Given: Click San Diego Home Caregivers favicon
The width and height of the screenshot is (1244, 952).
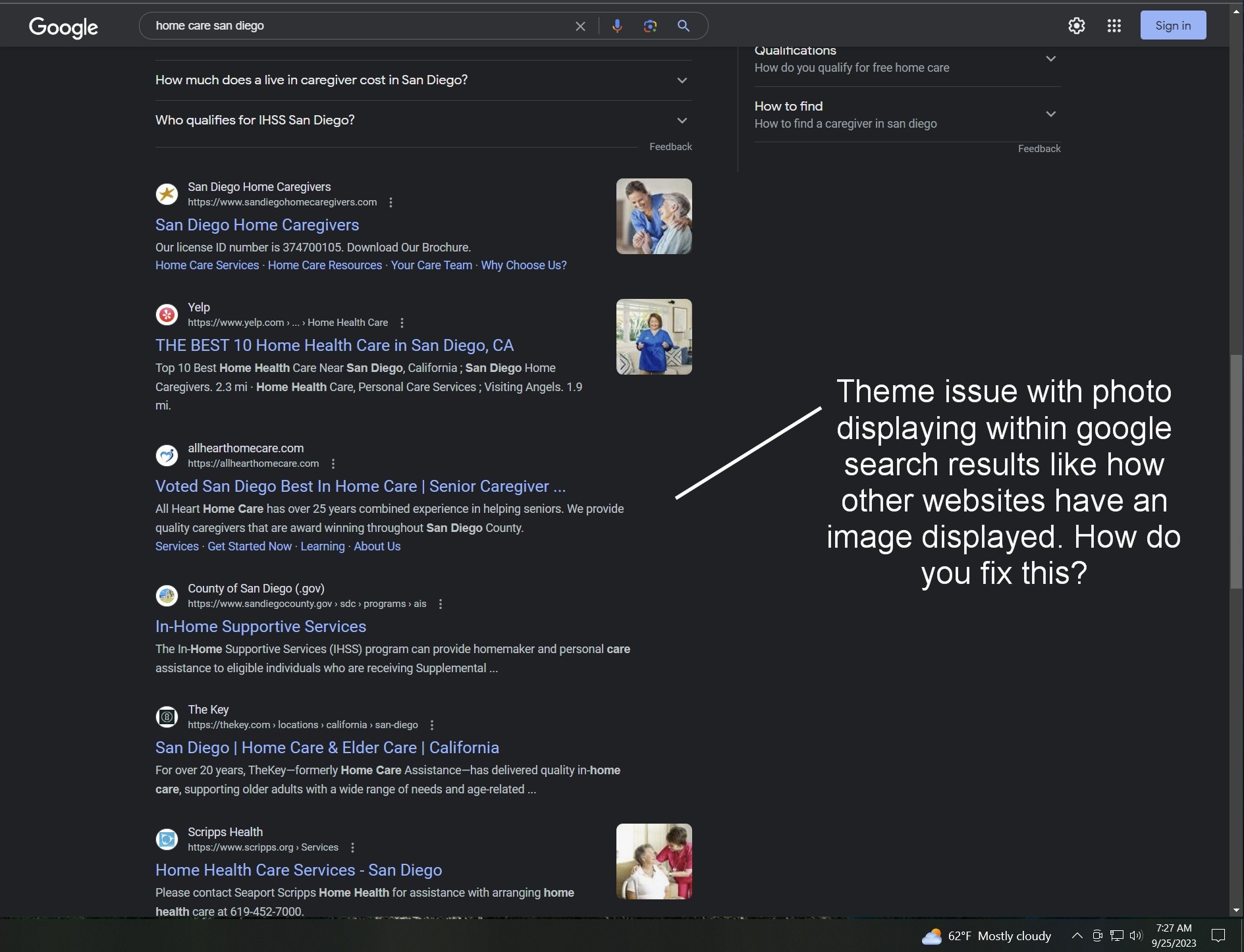Looking at the screenshot, I should 167,194.
